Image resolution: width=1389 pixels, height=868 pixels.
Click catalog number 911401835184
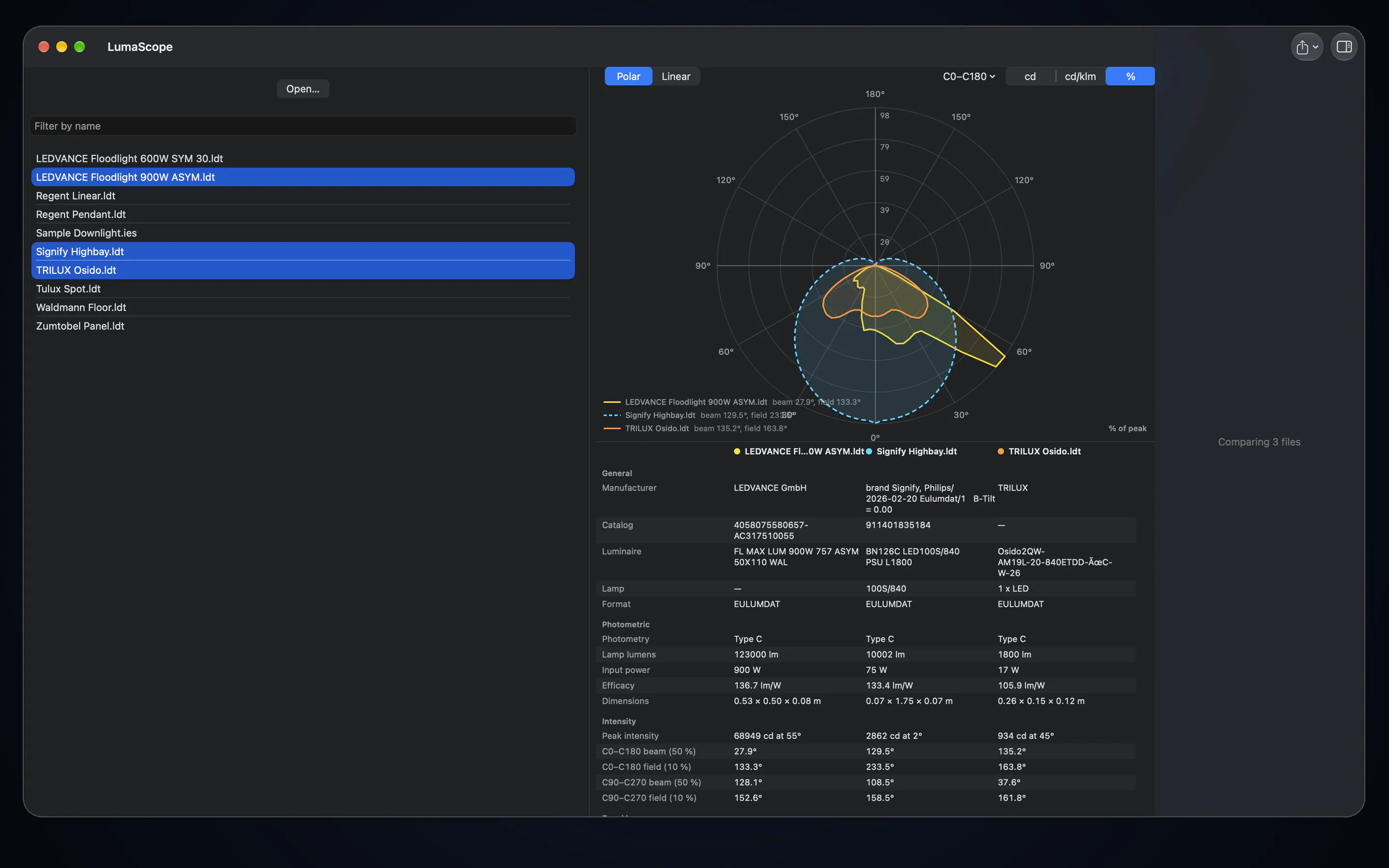coord(898,525)
